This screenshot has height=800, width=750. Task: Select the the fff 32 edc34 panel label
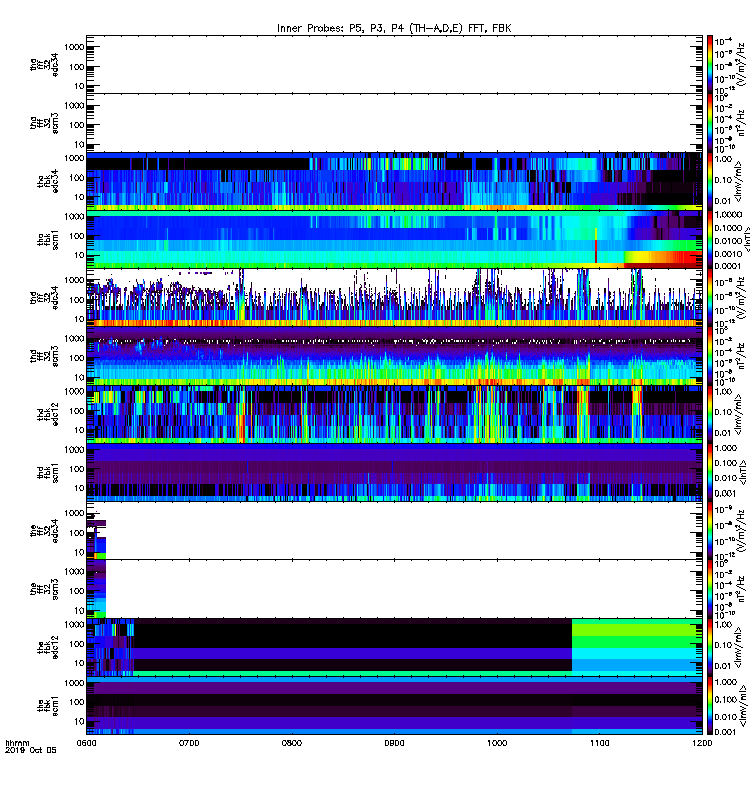[x=44, y=531]
